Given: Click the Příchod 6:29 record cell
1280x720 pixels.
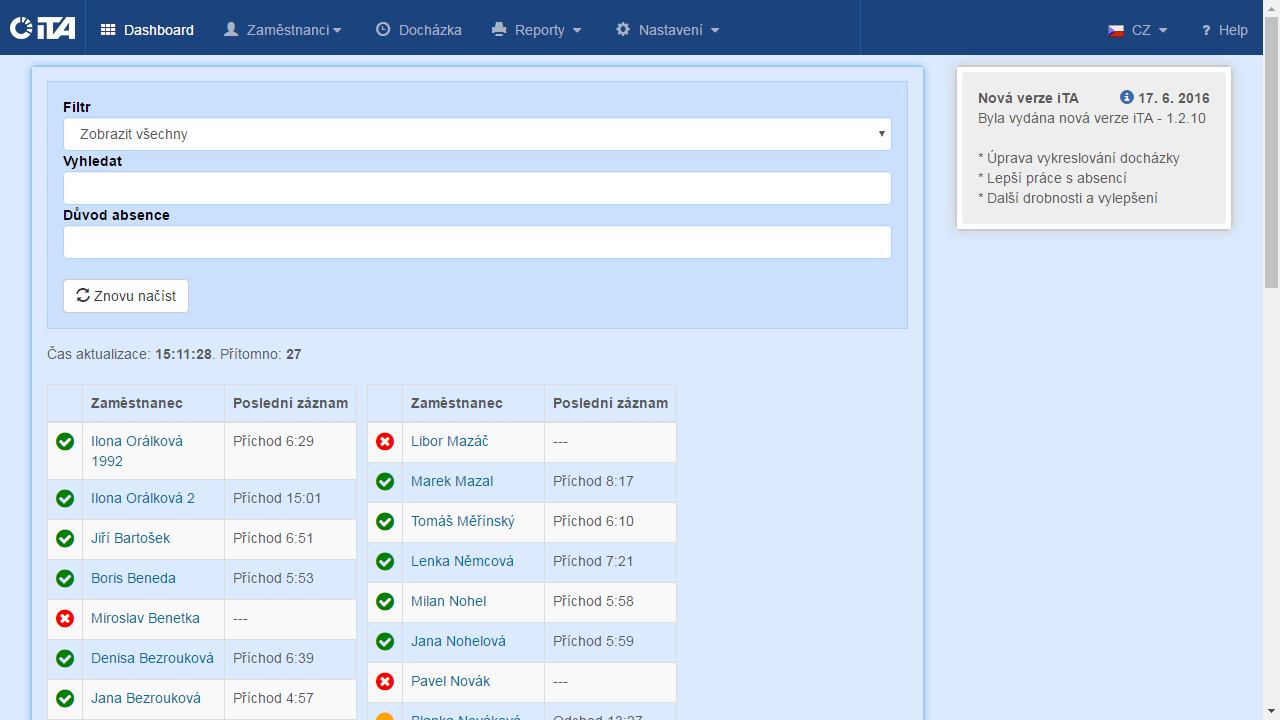Looking at the screenshot, I should [x=290, y=451].
